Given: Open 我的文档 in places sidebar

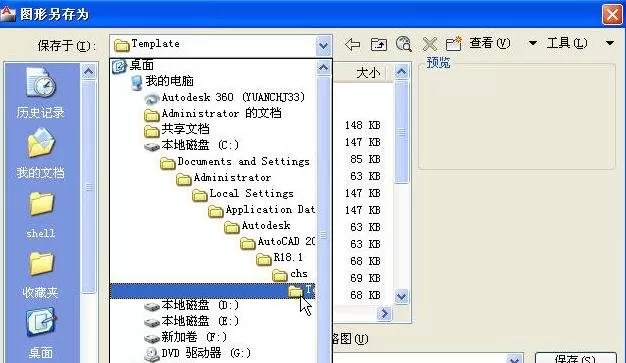Looking at the screenshot, I should [41, 153].
